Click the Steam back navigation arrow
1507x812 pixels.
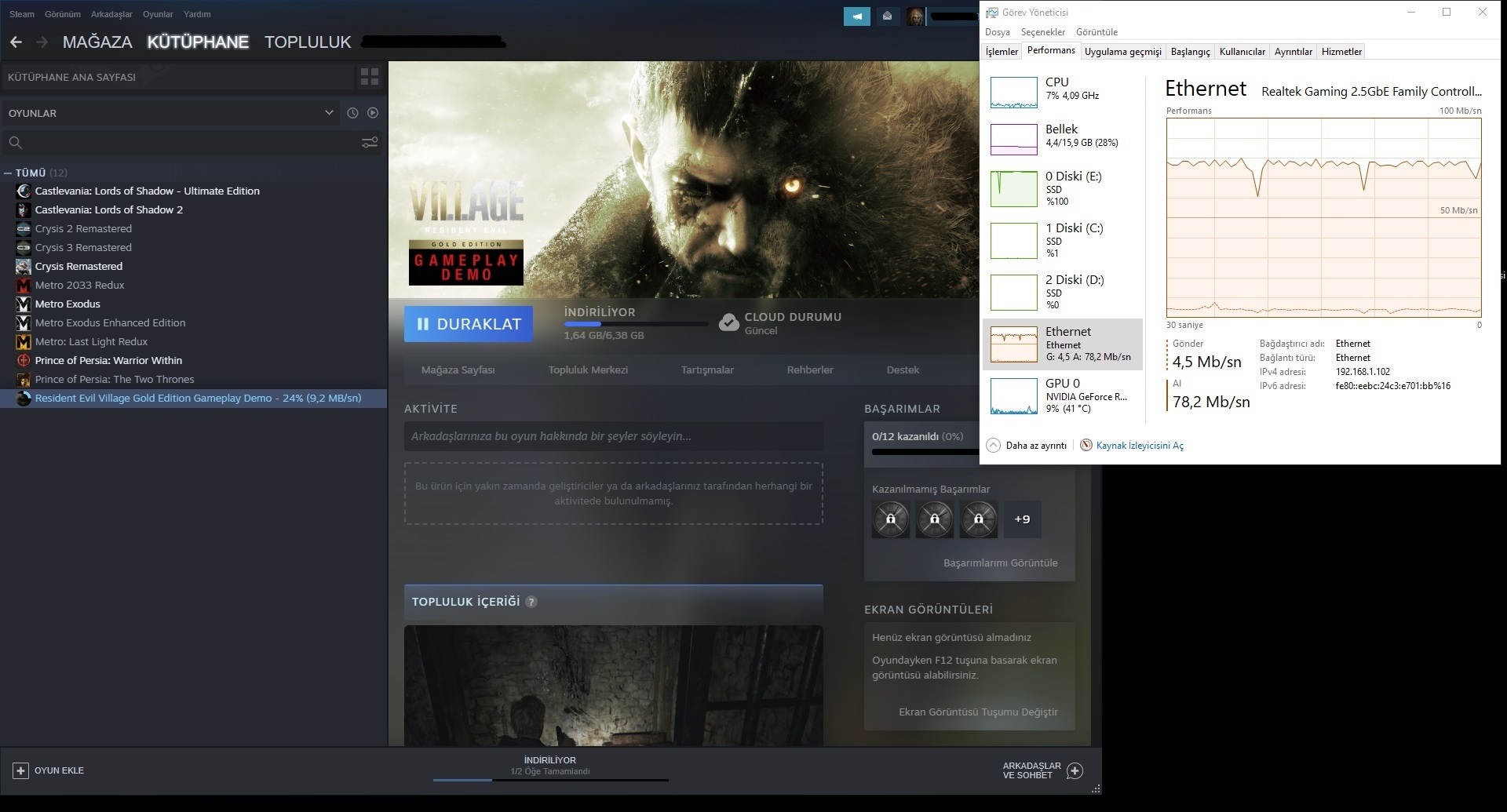pos(16,42)
